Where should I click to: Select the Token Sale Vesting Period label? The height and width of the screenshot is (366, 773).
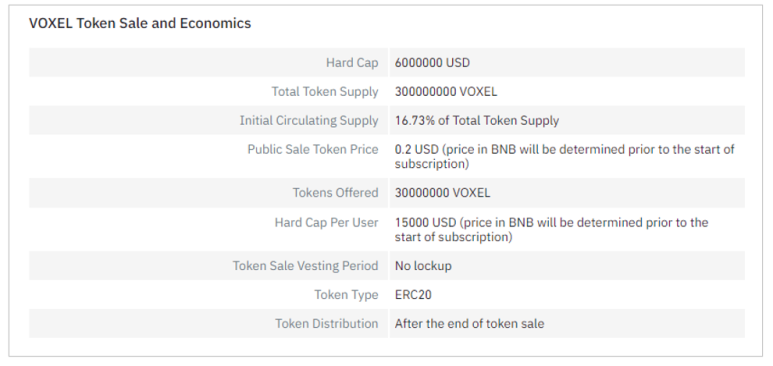coord(306,266)
